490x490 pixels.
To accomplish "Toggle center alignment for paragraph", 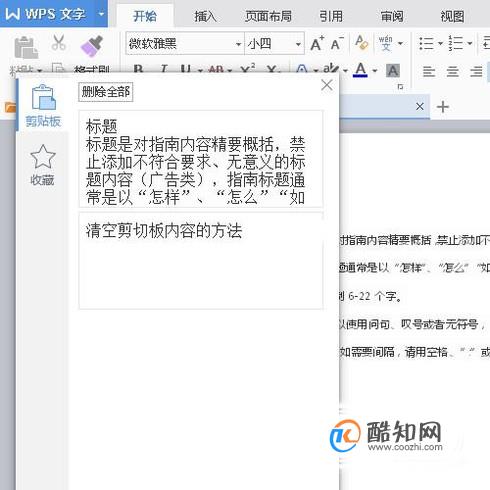I will point(452,71).
